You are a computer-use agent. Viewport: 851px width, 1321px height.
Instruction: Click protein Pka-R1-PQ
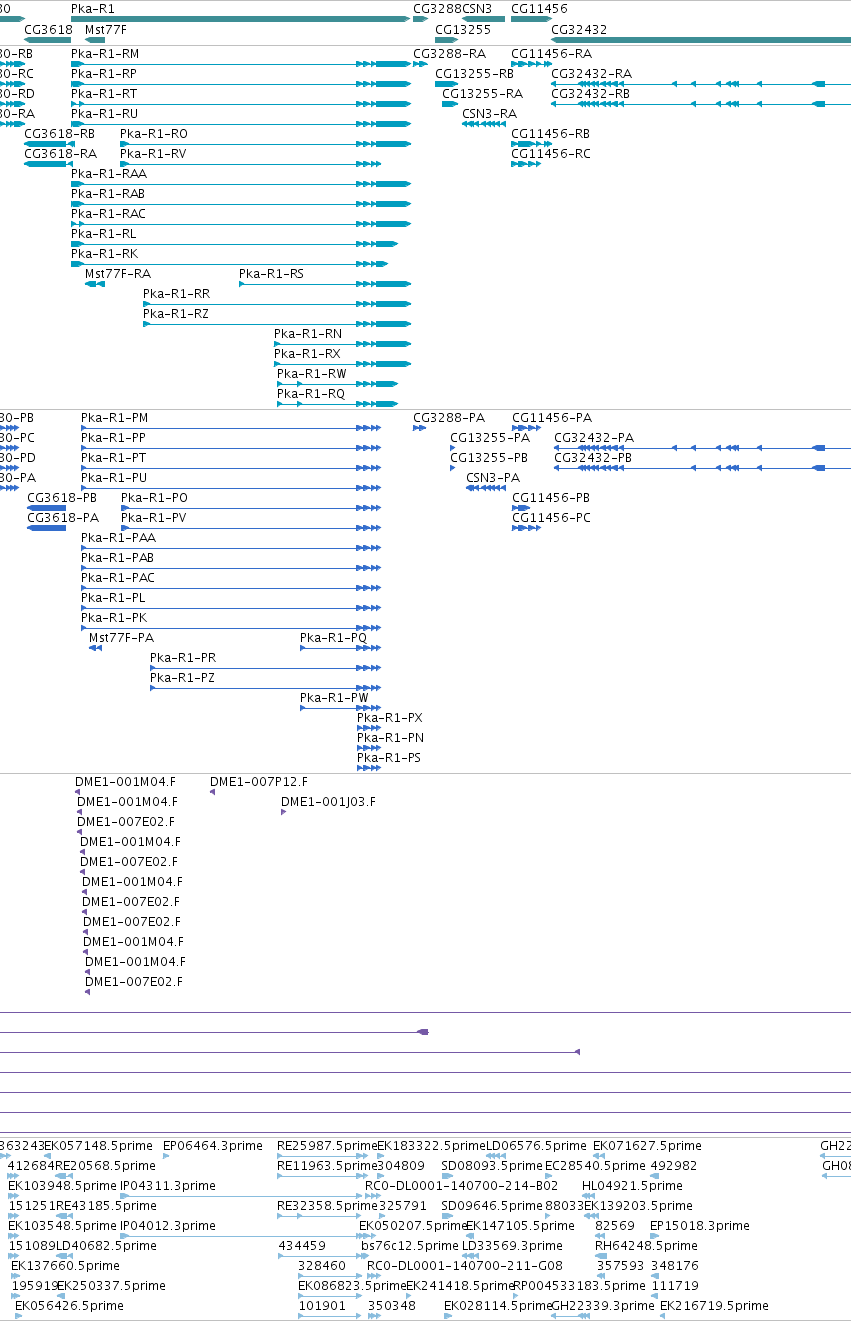click(x=334, y=638)
